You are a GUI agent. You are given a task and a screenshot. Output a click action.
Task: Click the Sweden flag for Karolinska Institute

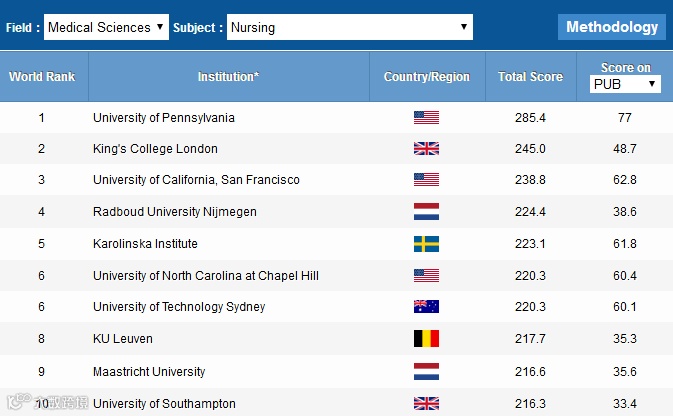[x=426, y=244]
